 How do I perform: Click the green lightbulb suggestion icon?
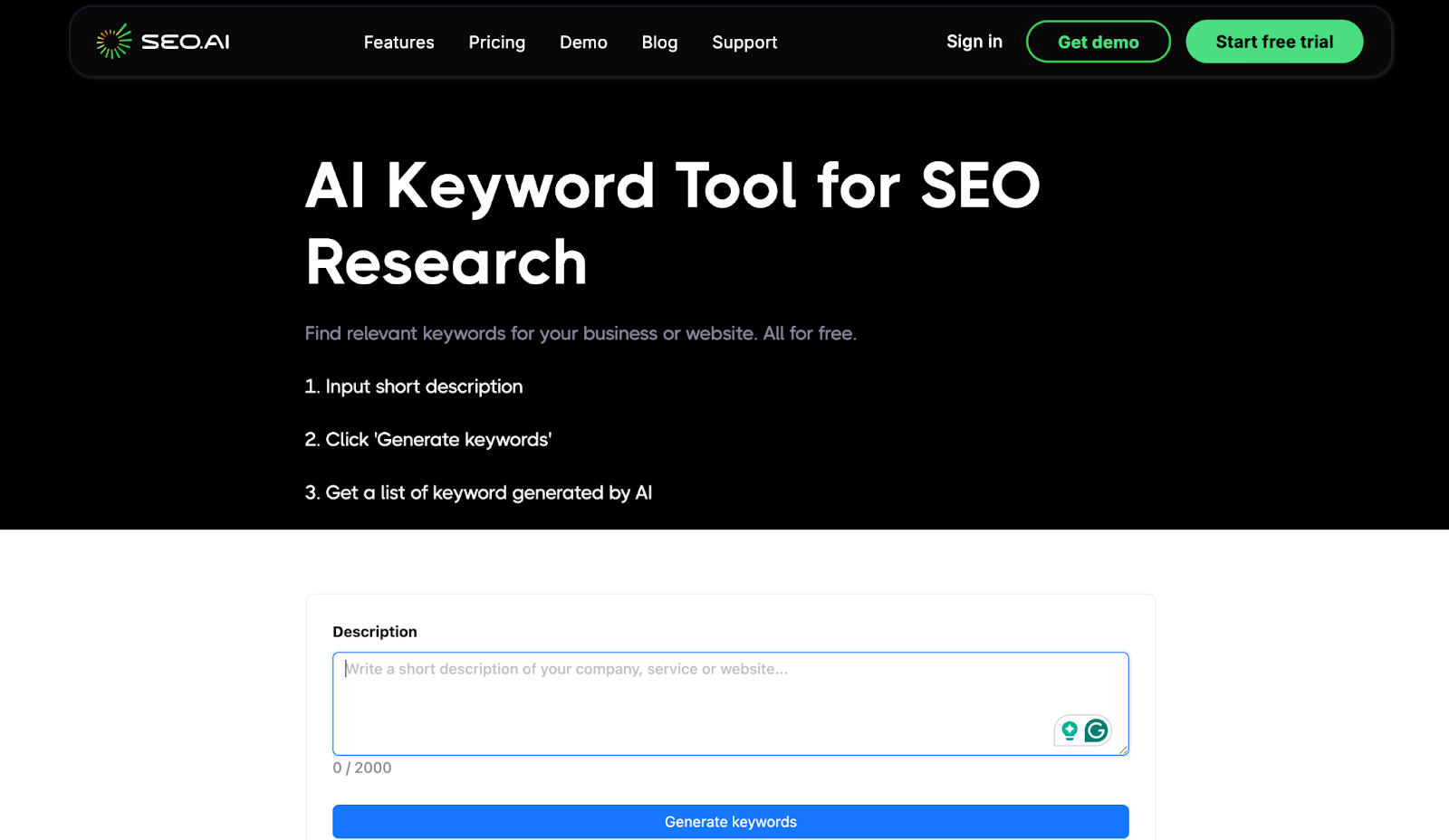[x=1070, y=730]
